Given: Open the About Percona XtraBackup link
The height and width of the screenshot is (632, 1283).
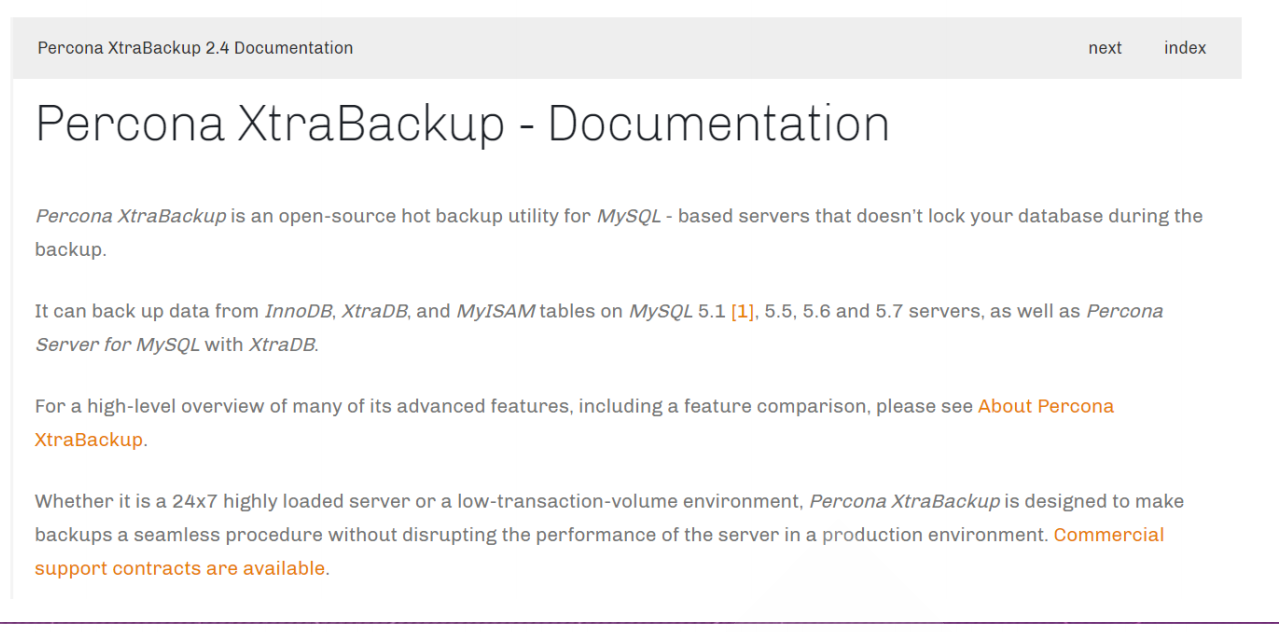Looking at the screenshot, I should (574, 422).
